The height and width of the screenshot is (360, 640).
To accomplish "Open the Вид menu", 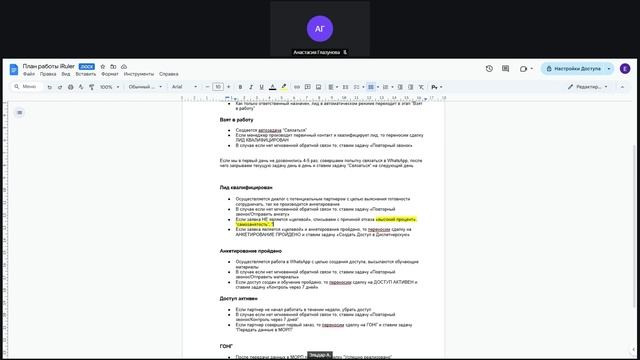I will pos(66,74).
